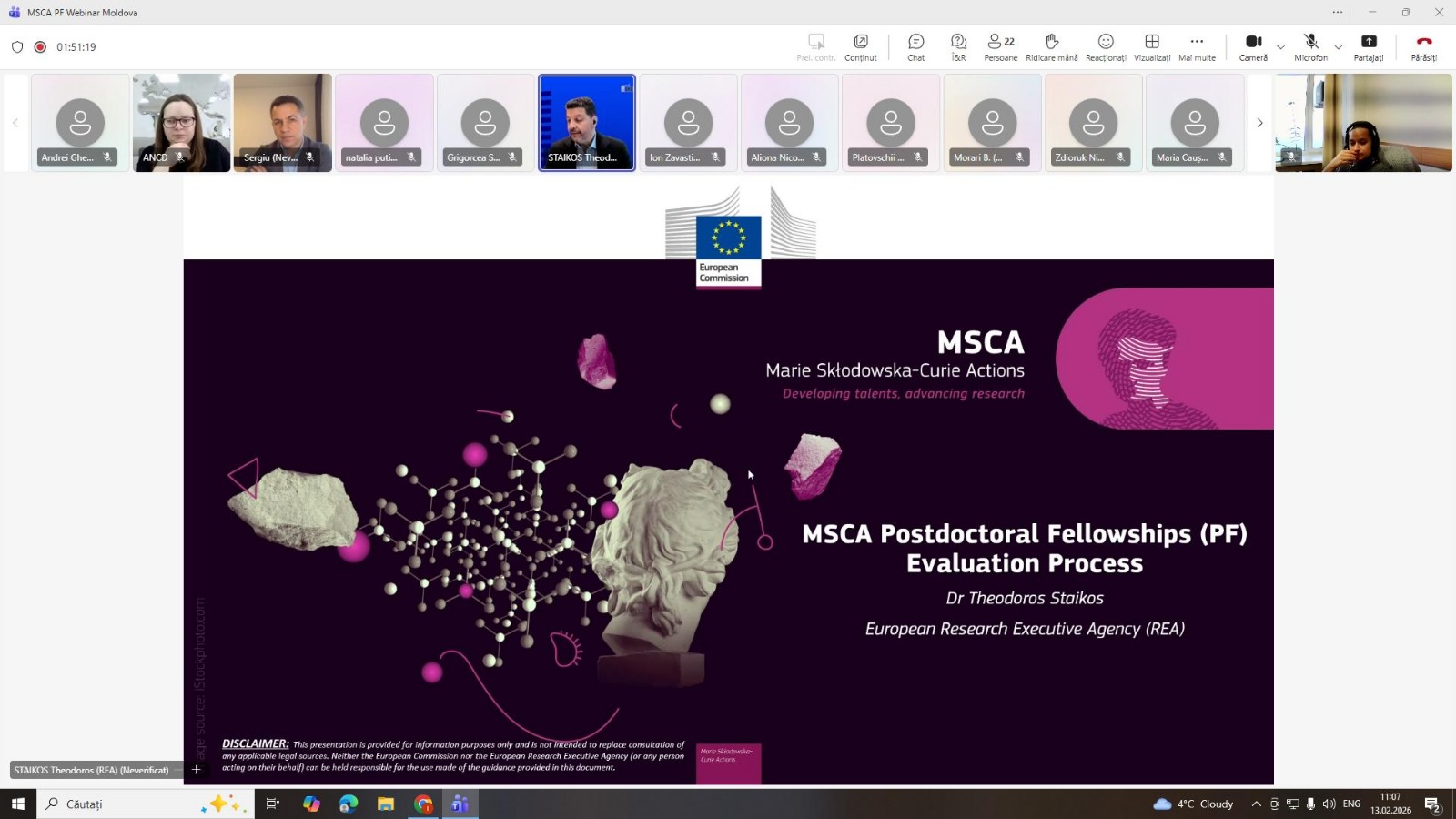The height and width of the screenshot is (819, 1456).
Task: Click the 01:51:19 meeting timer
Action: click(76, 47)
